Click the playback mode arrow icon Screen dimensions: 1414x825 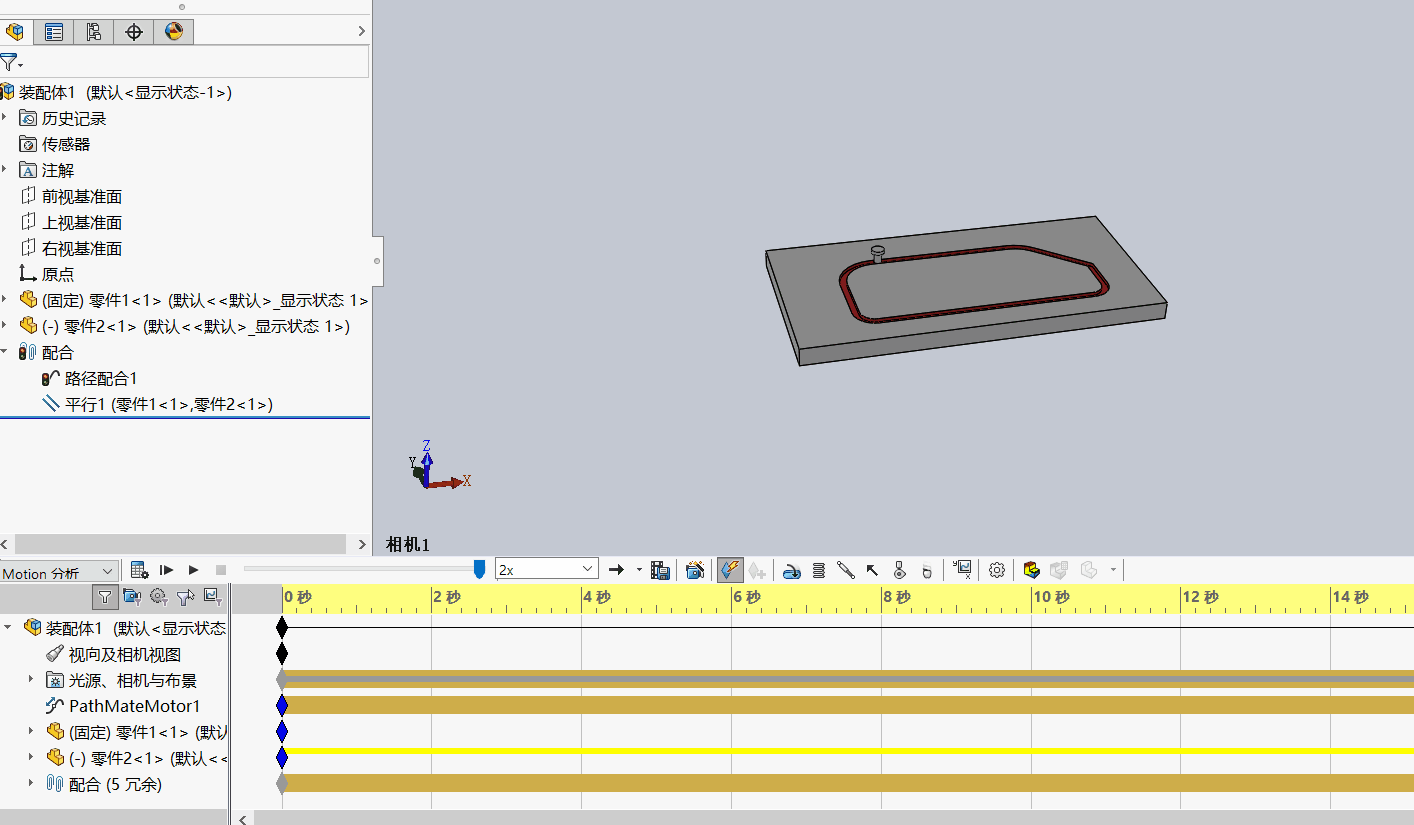coord(616,570)
